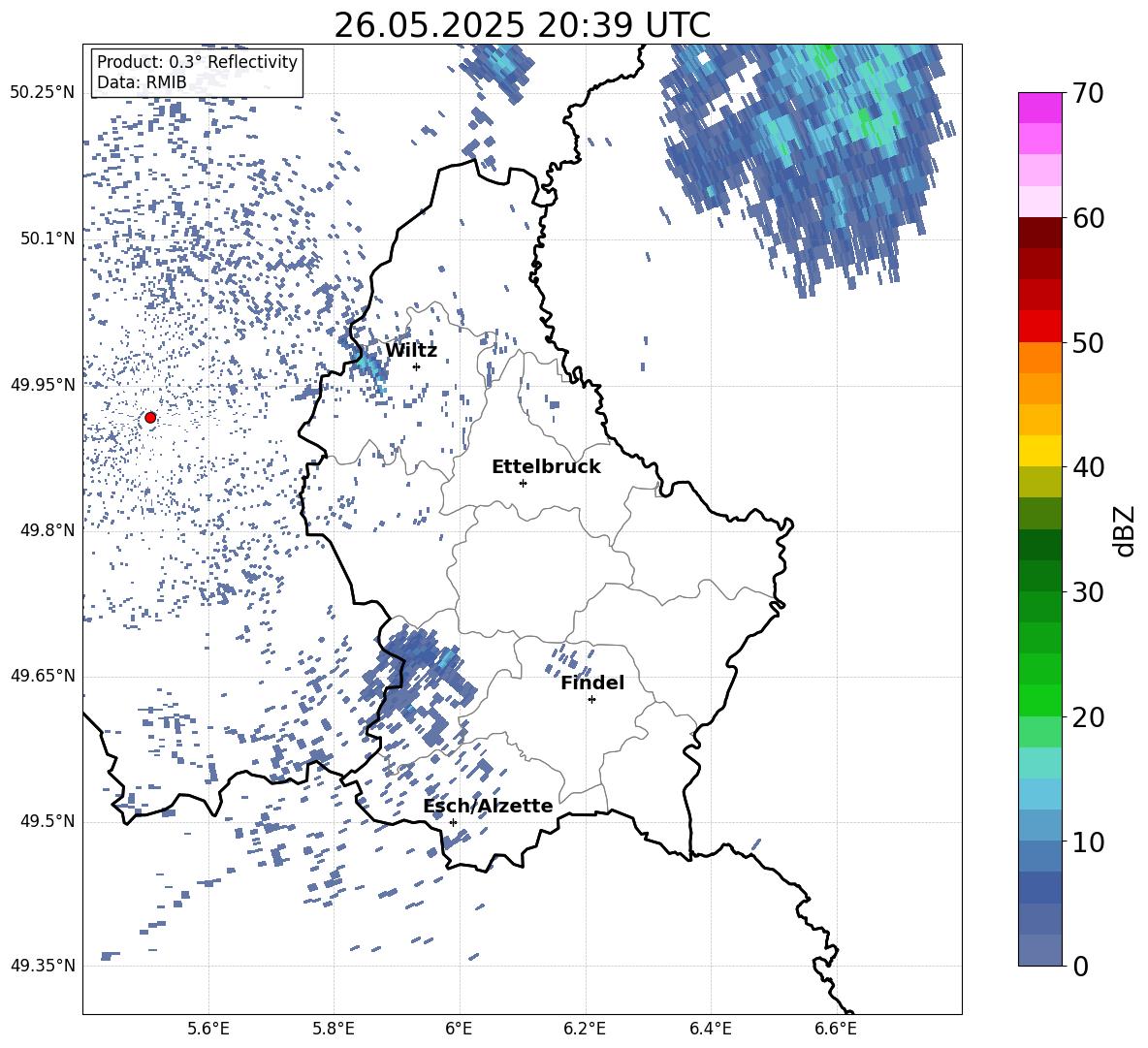Image resolution: width=1148 pixels, height=1048 pixels.
Task: Click the Wiltz station cross marker
Action: pos(416,366)
